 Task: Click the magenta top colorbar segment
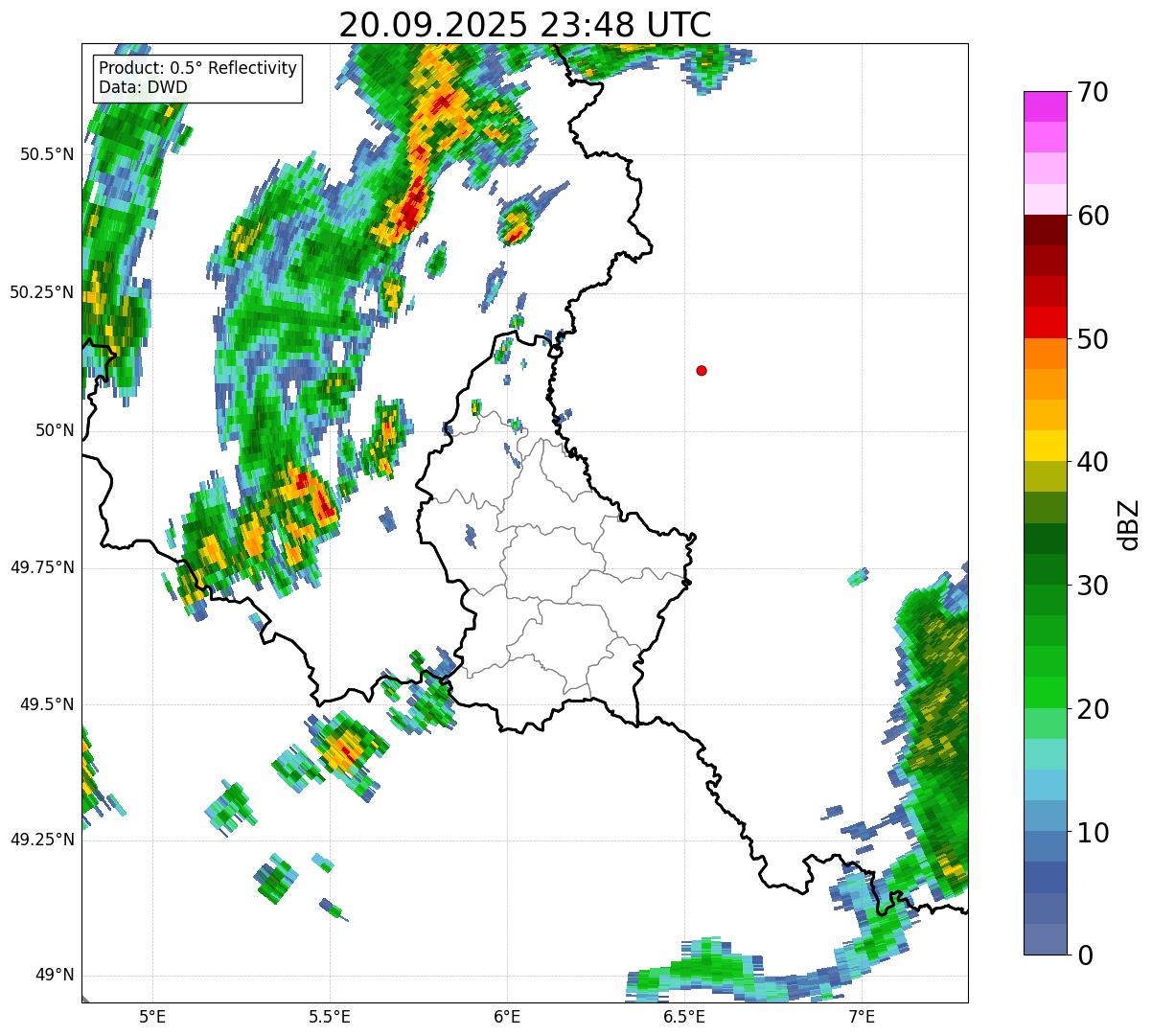(1045, 106)
